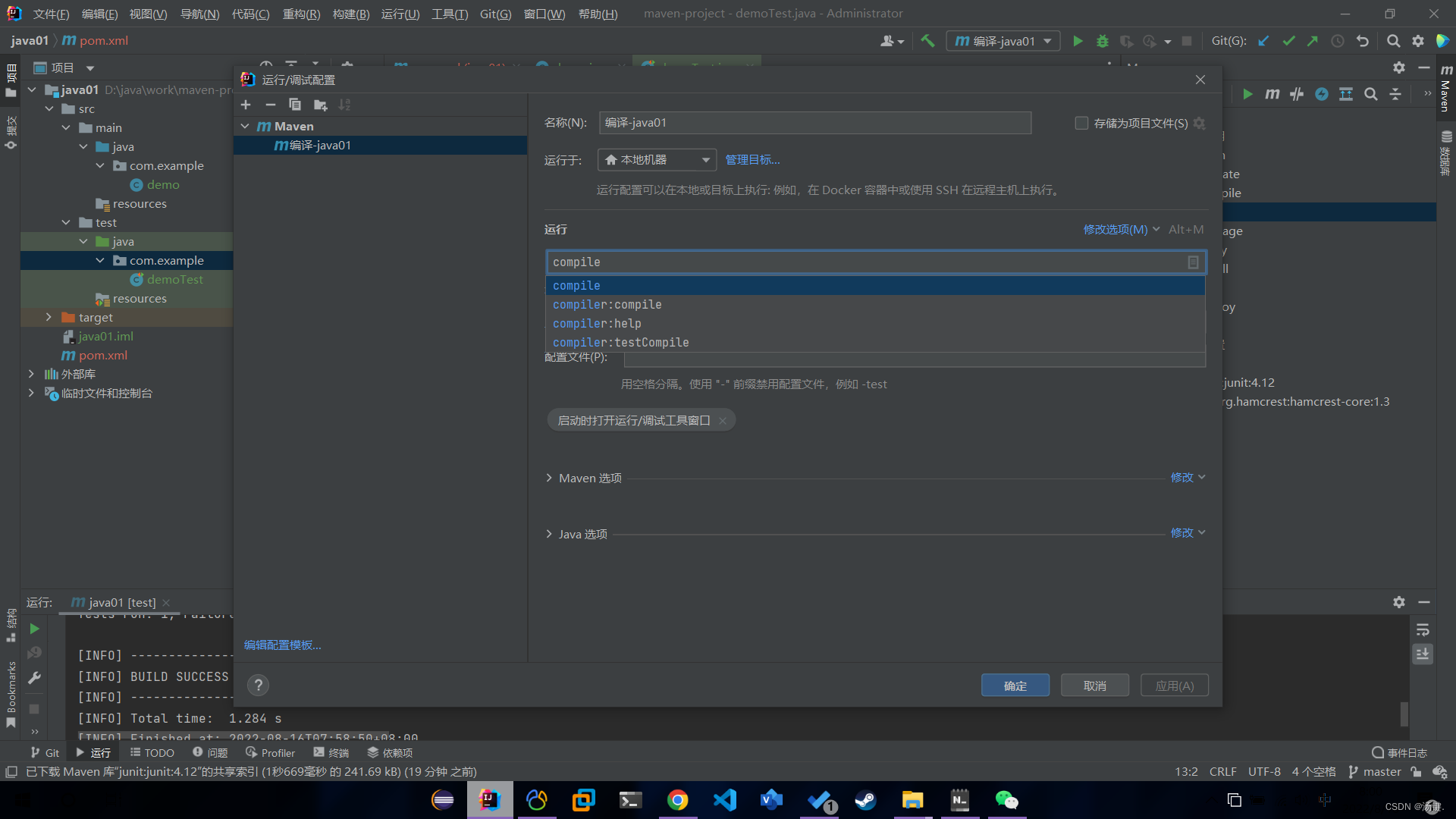Expand 外部库 node

[31, 374]
